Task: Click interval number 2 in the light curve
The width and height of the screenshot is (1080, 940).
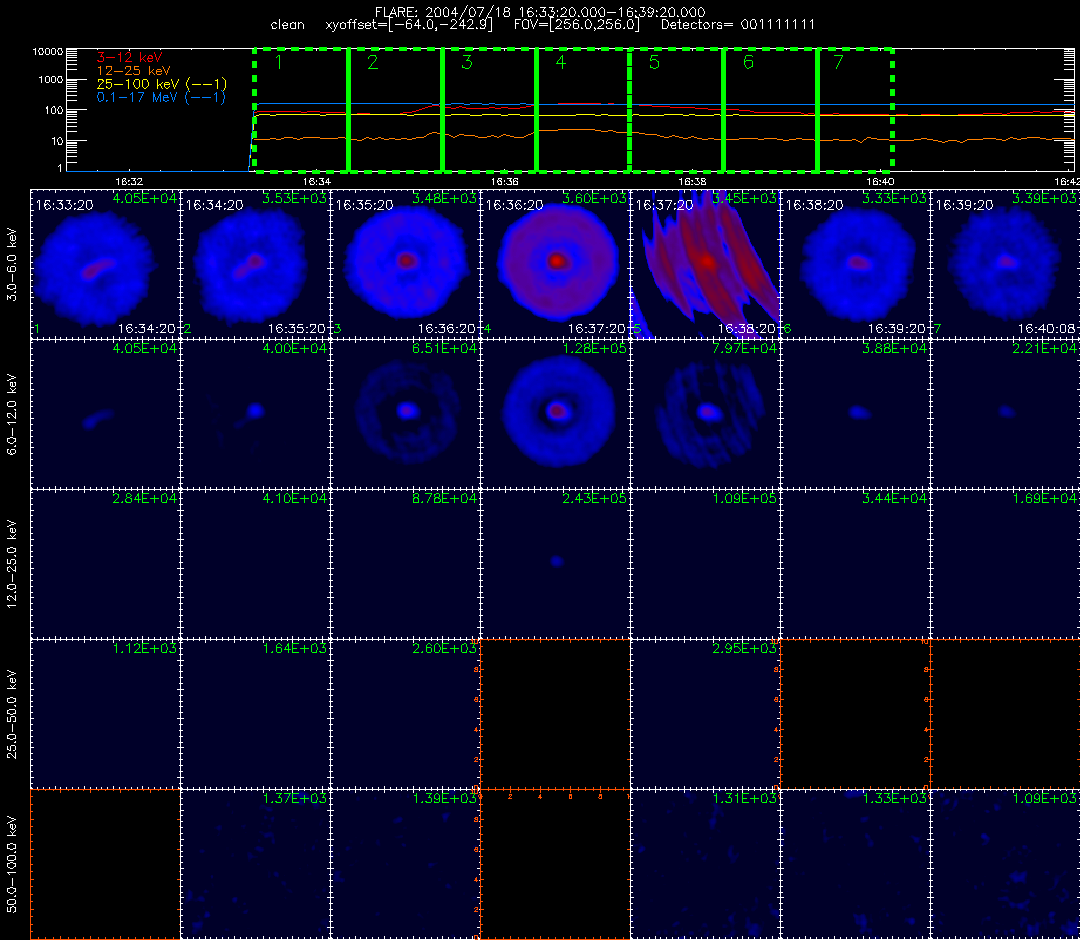Action: point(373,63)
